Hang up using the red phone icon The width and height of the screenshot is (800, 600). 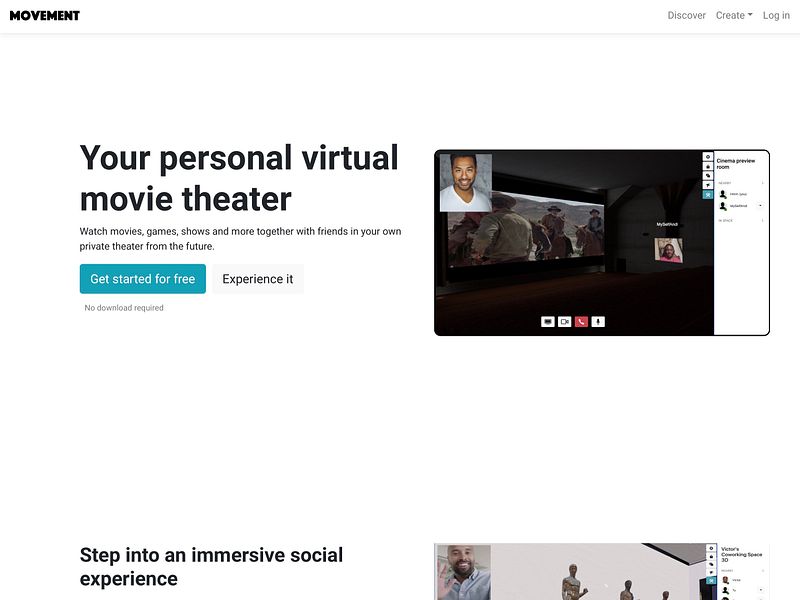pos(581,321)
